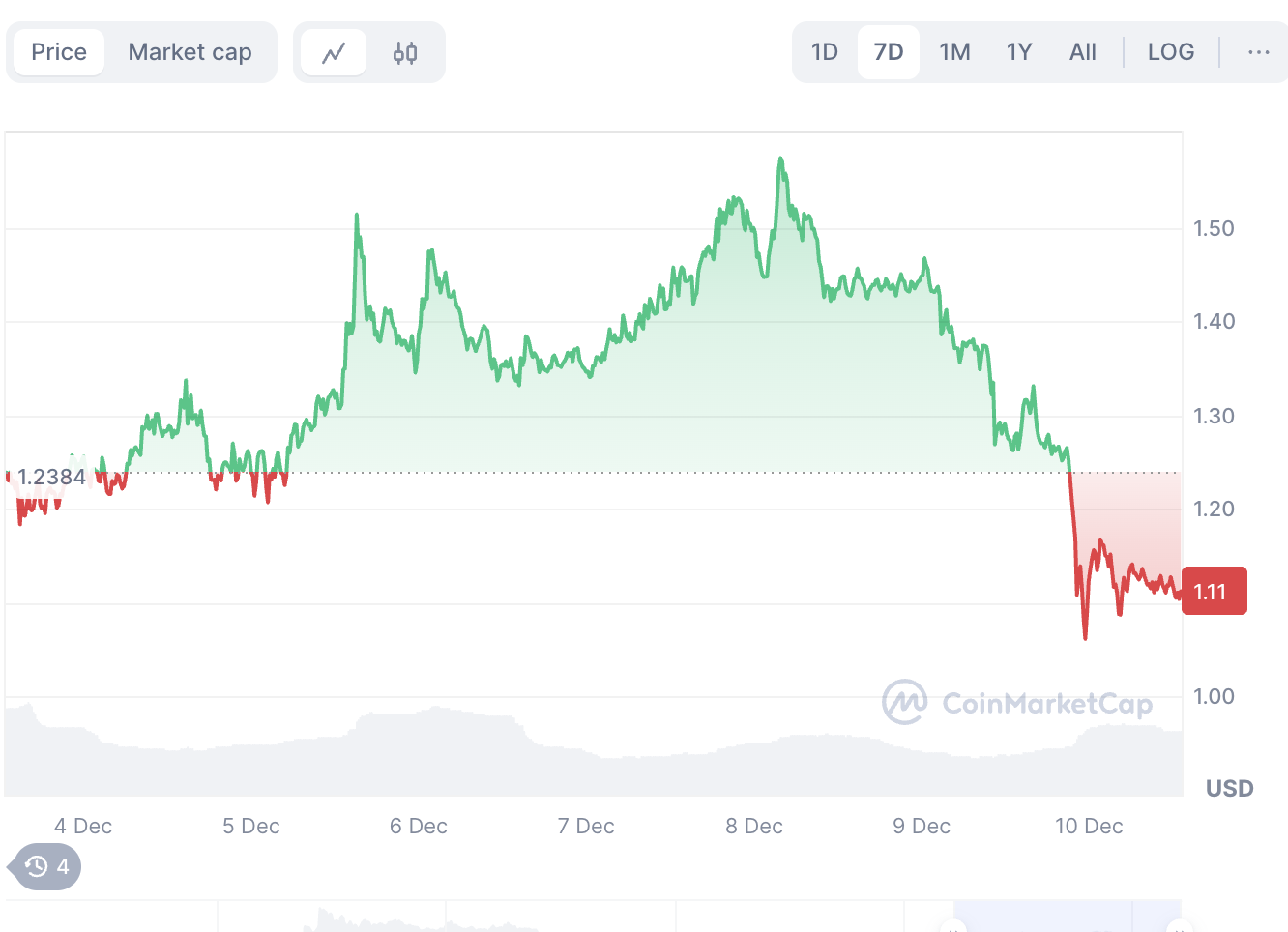Click the red 1.11 price badge

[1215, 591]
